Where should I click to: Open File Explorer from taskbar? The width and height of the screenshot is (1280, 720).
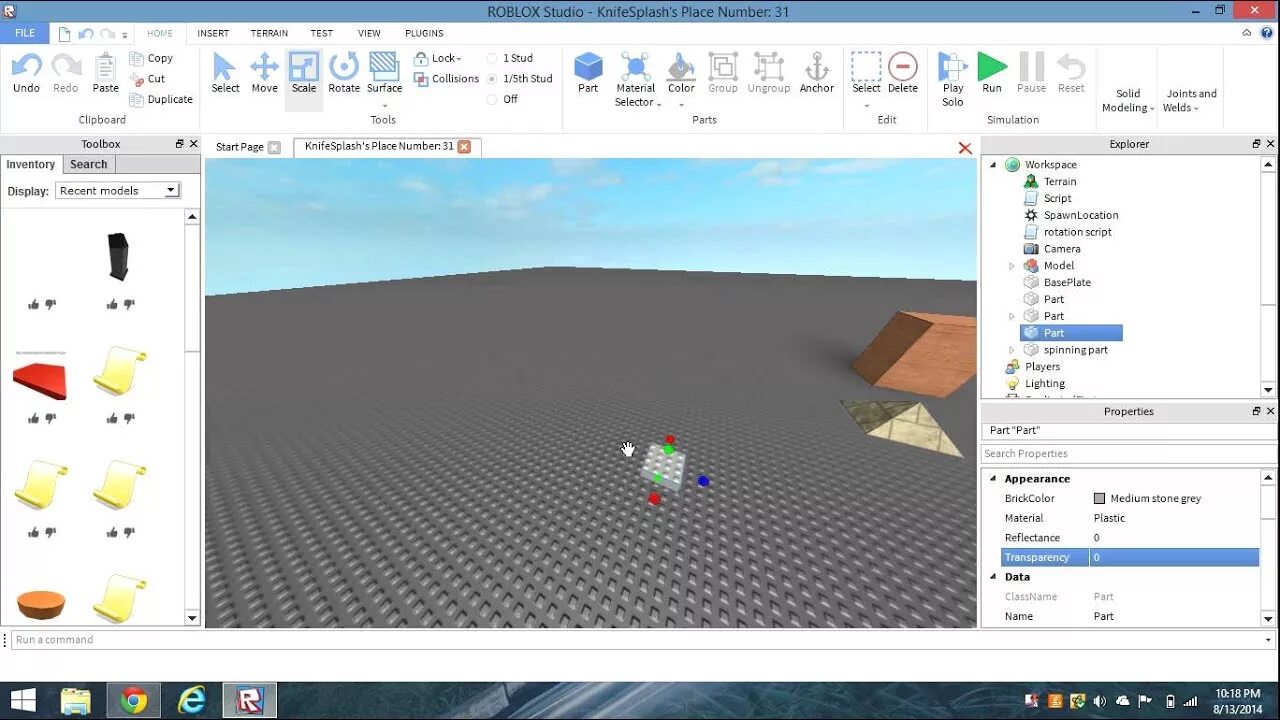click(x=76, y=700)
